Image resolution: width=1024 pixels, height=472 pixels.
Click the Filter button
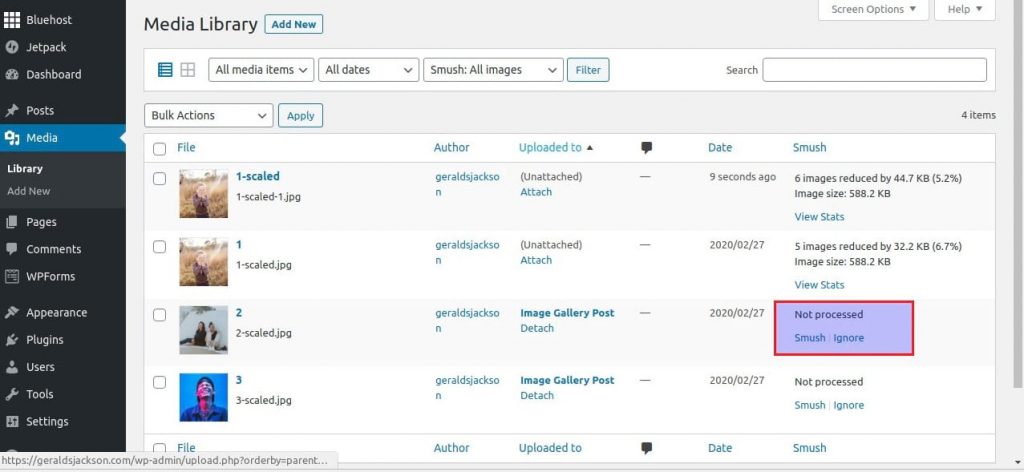[x=588, y=70]
